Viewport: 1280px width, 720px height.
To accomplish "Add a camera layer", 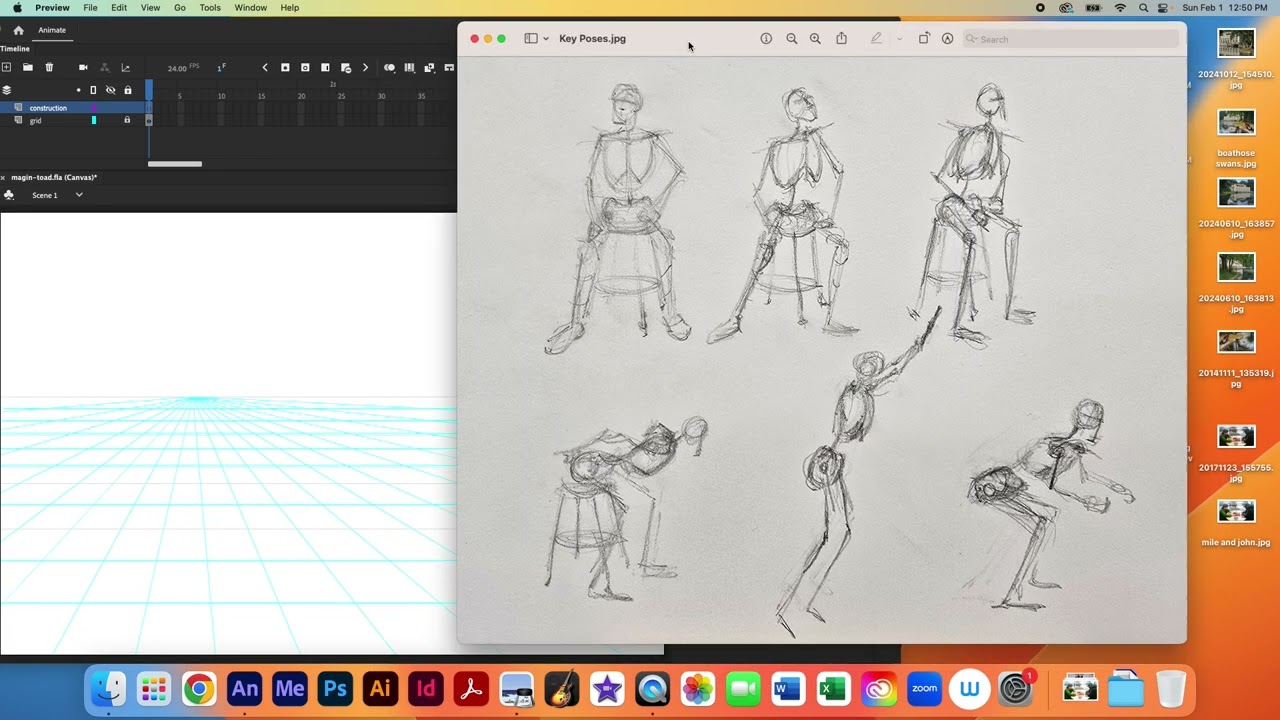I will click(83, 67).
